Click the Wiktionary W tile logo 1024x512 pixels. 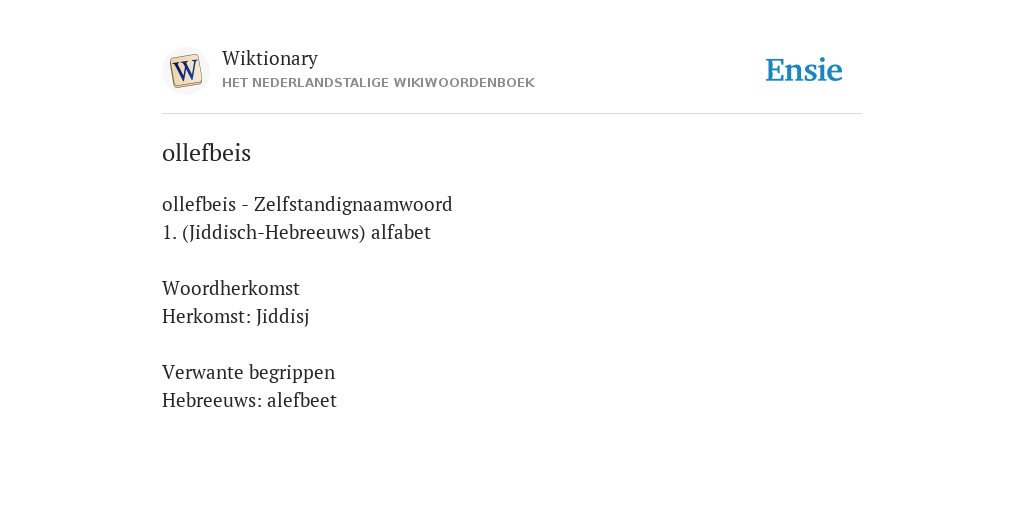185,71
